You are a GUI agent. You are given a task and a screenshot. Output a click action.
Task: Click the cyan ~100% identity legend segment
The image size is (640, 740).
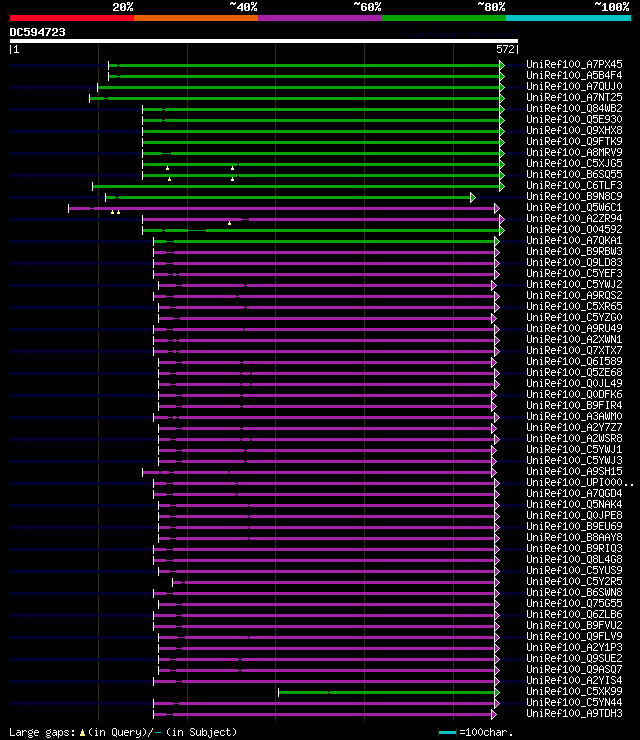568,18
